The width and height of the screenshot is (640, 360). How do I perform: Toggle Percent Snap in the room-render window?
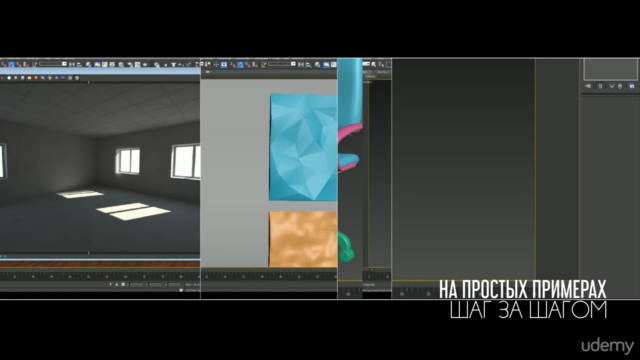[x=18, y=64]
